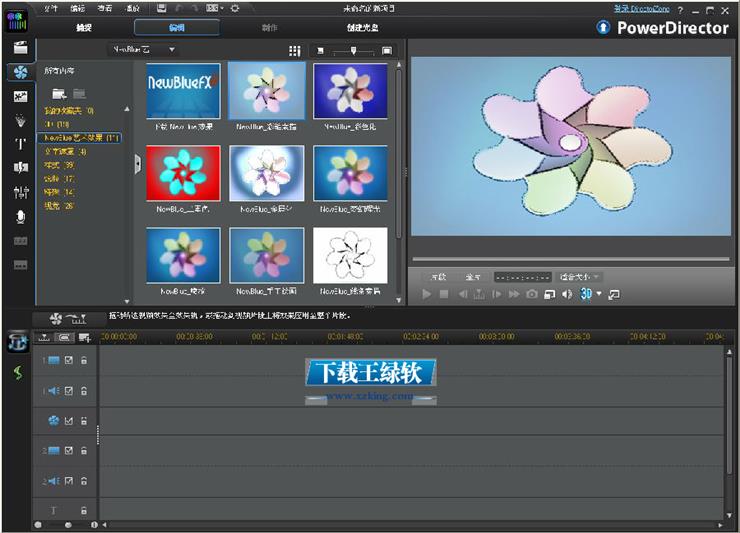Select the Movie preview mode button
740x533 pixels.
(472, 277)
